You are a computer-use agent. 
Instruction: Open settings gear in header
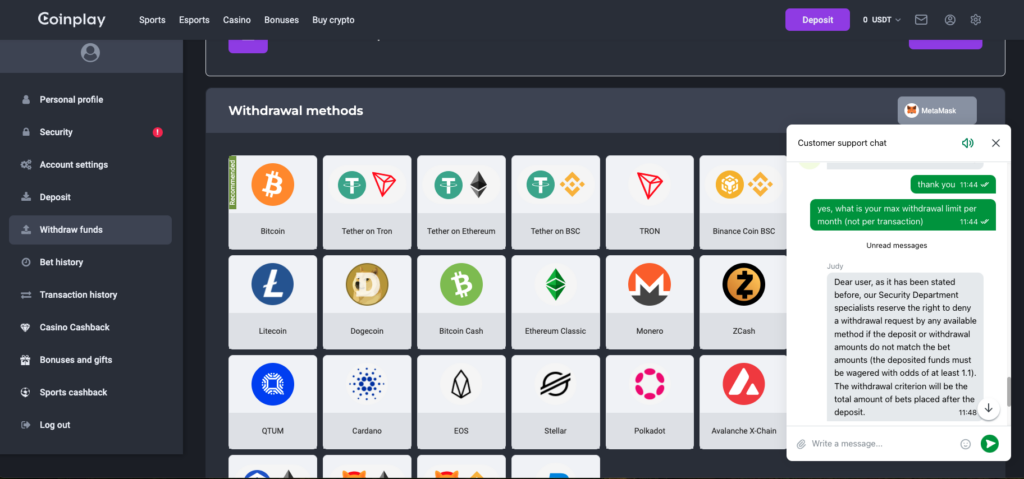pos(976,20)
